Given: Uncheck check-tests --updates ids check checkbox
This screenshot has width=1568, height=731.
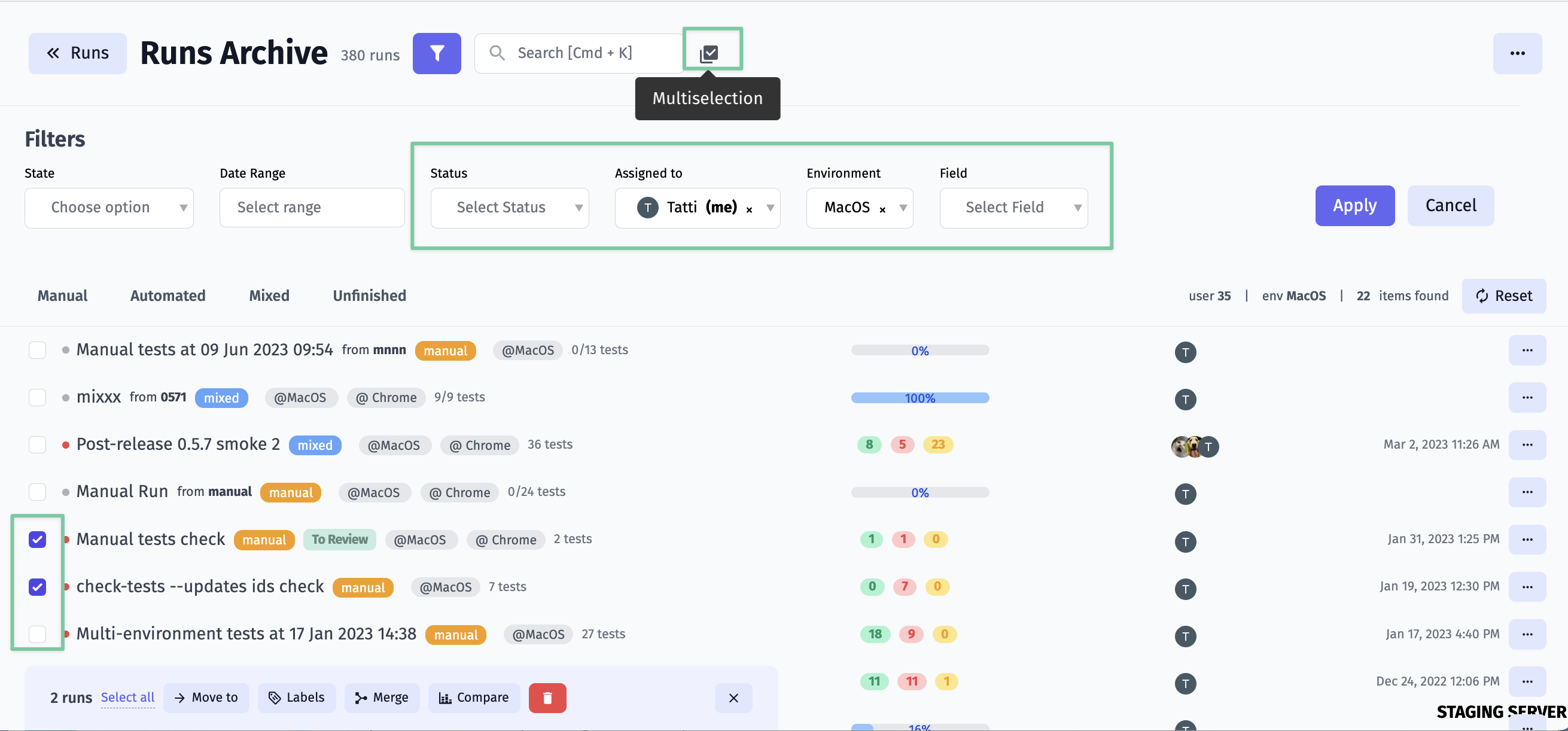Looking at the screenshot, I should pos(37,587).
